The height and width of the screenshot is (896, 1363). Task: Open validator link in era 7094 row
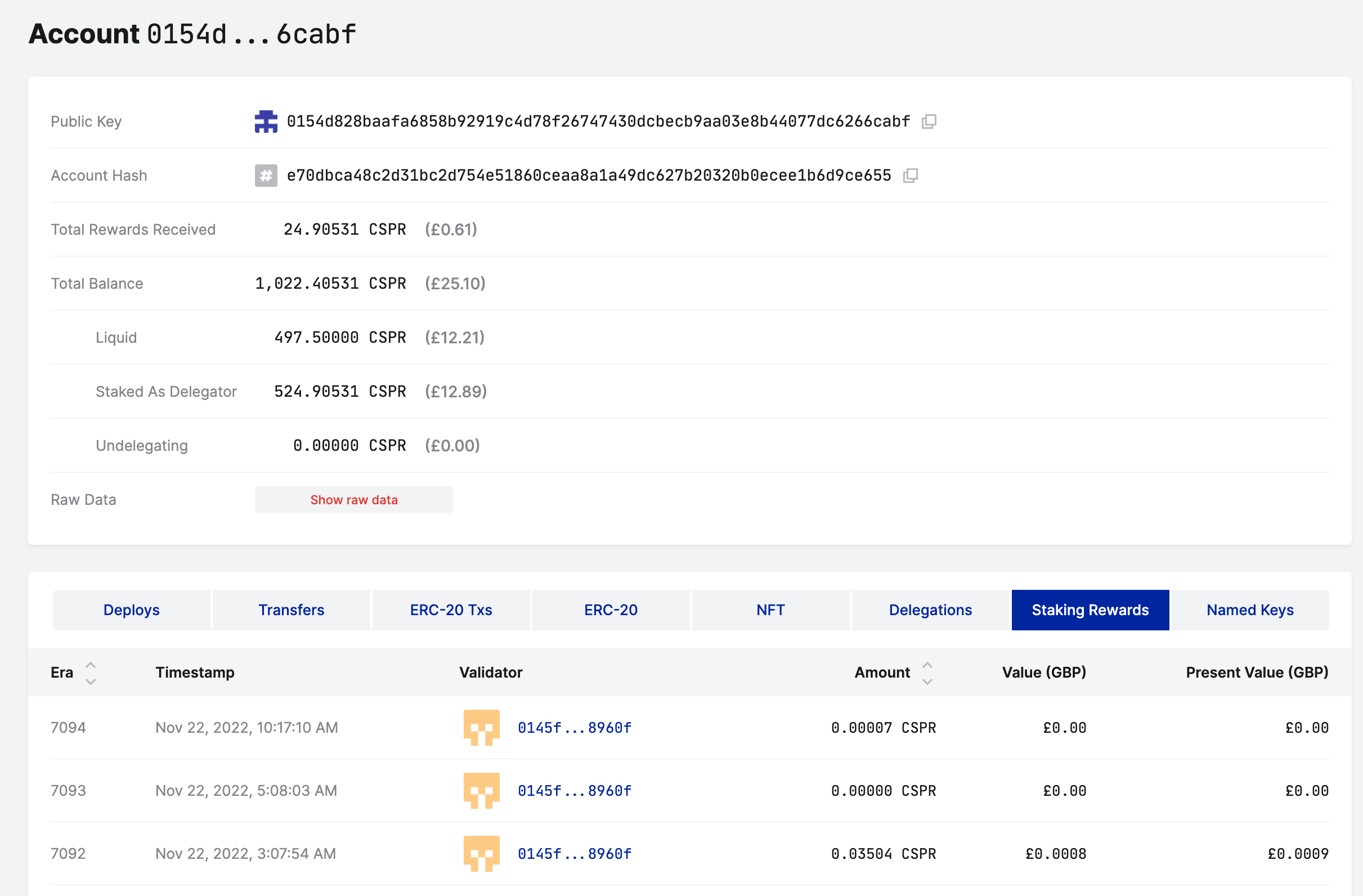click(x=575, y=728)
